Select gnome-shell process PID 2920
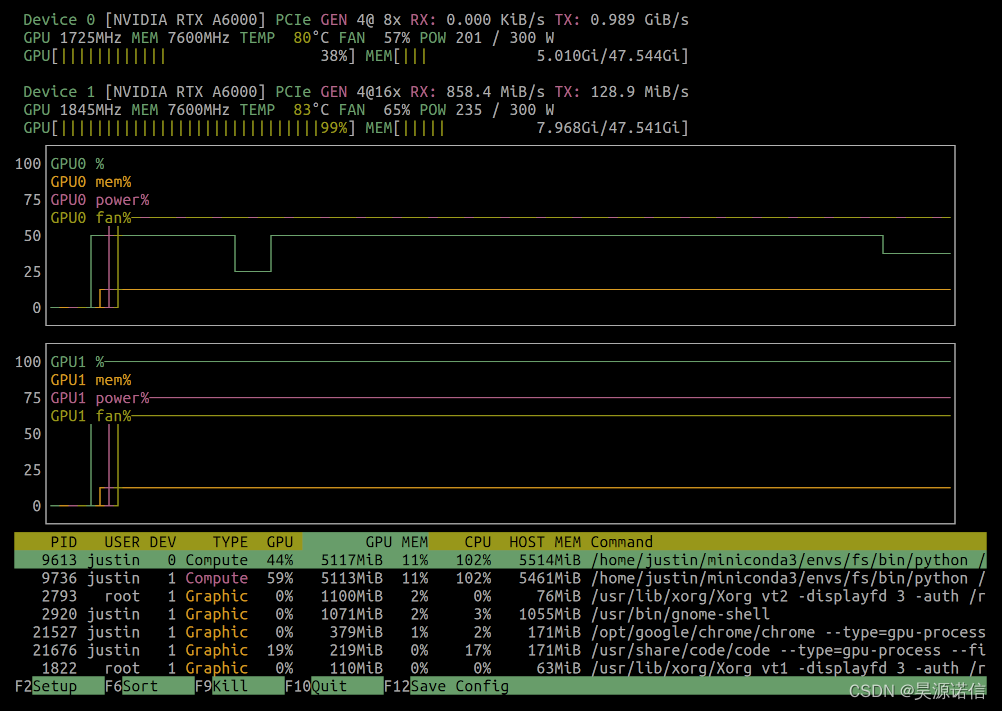1002x711 pixels. (x=500, y=614)
